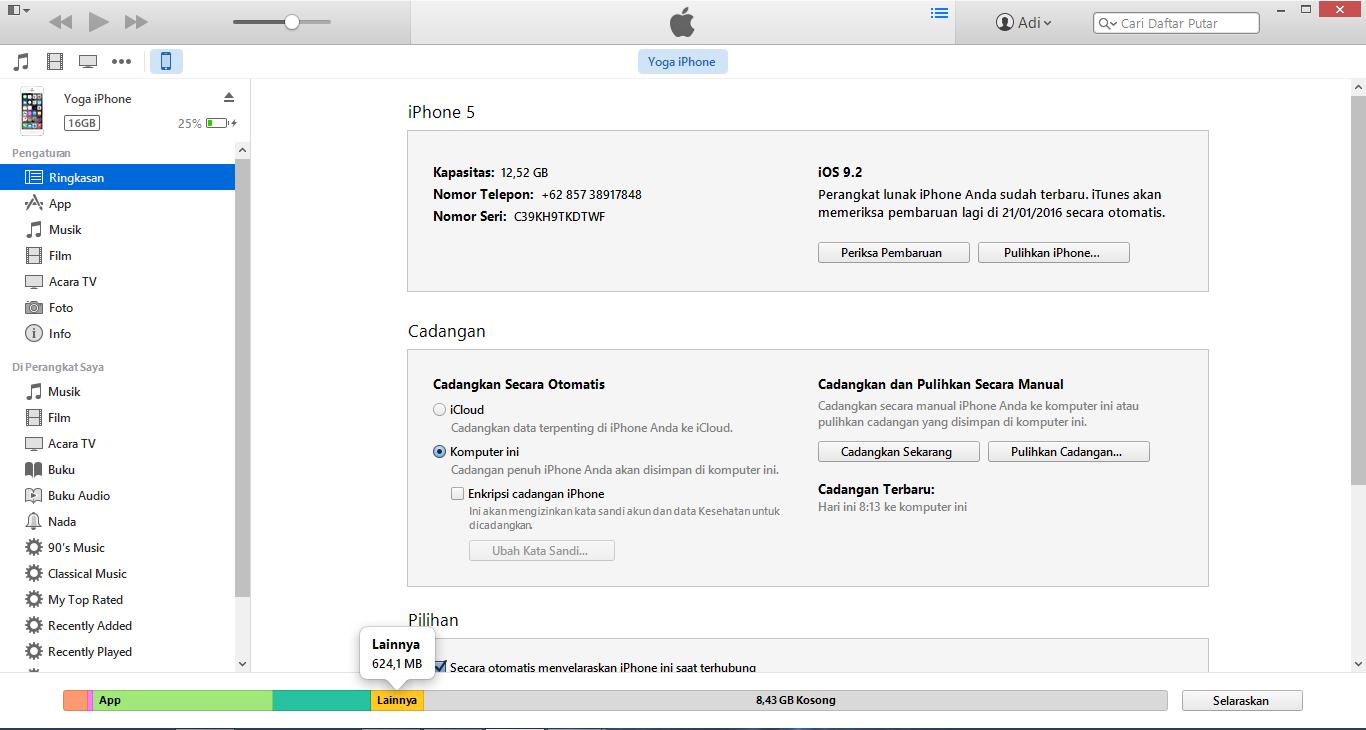Click the 16GB capacity badge
Viewport: 1366px width, 730px height.
tap(82, 123)
